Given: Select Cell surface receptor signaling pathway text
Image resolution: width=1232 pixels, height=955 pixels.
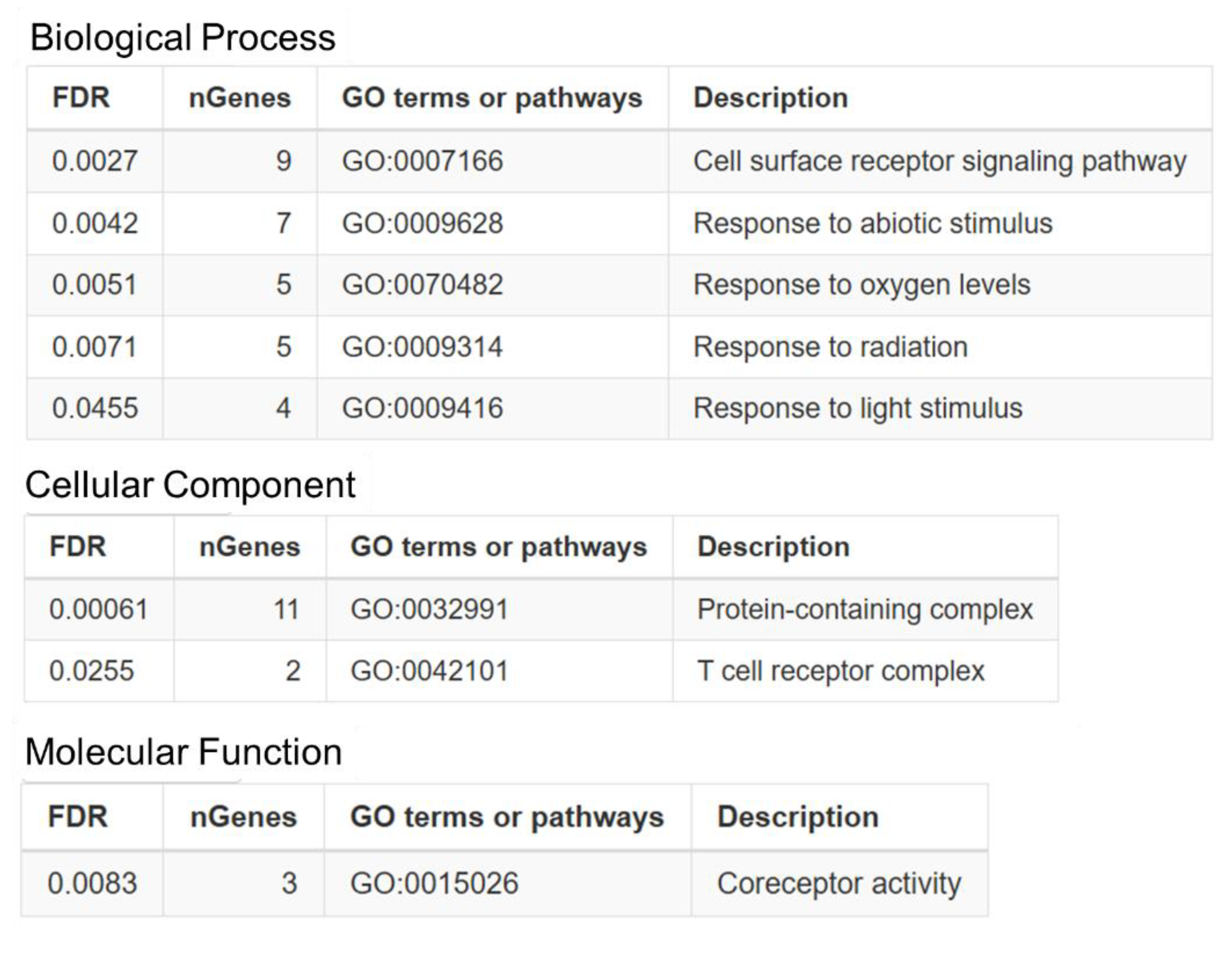Looking at the screenshot, I should (939, 161).
